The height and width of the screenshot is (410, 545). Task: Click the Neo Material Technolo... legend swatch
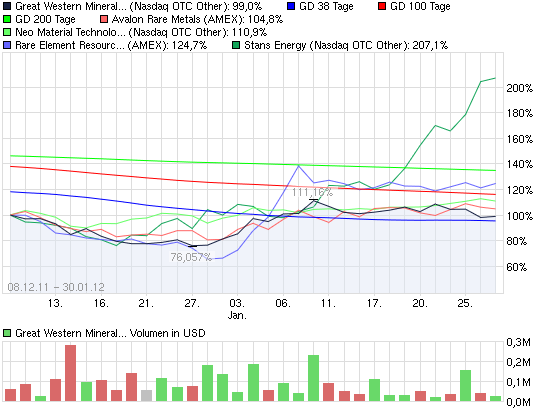pyautogui.click(x=7, y=32)
